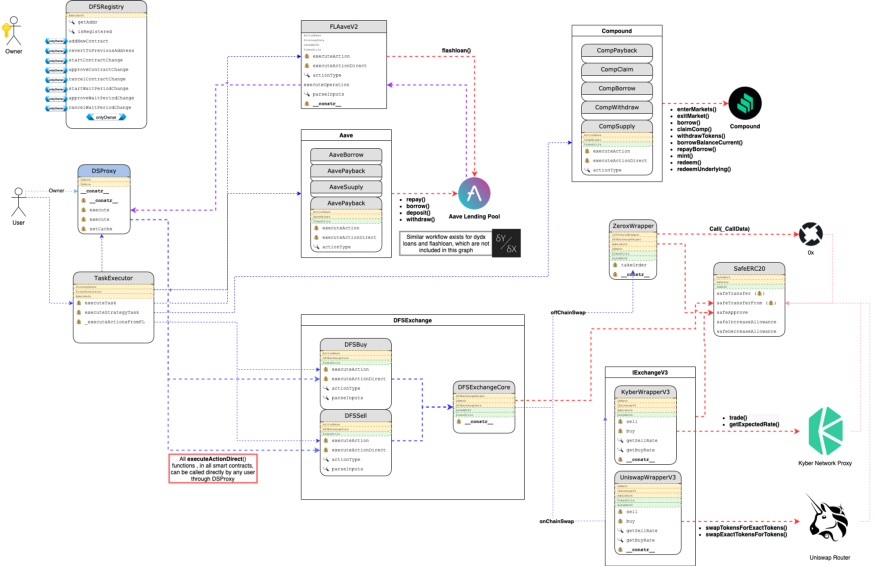Click the onlyOwner badge beside cancelContractChange
This screenshot has width=875, height=566.
tap(56, 79)
